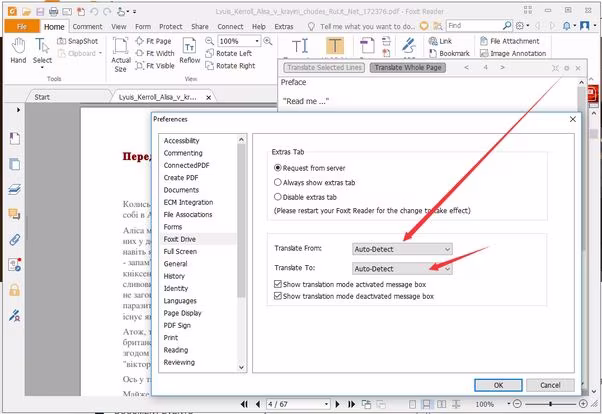Screen dimensions: 602x414
Task: Switch to the Comment tab
Action: pos(88,26)
